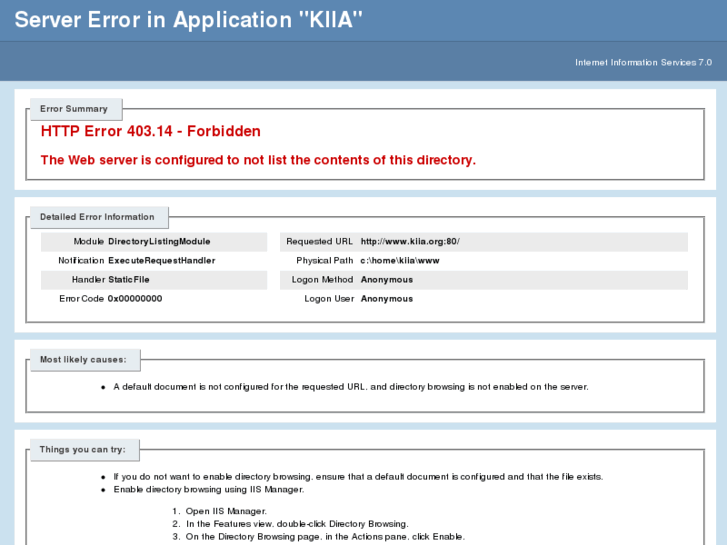Click the "Internet Information Services 7.0" text
The width and height of the screenshot is (727, 545).
(643, 63)
